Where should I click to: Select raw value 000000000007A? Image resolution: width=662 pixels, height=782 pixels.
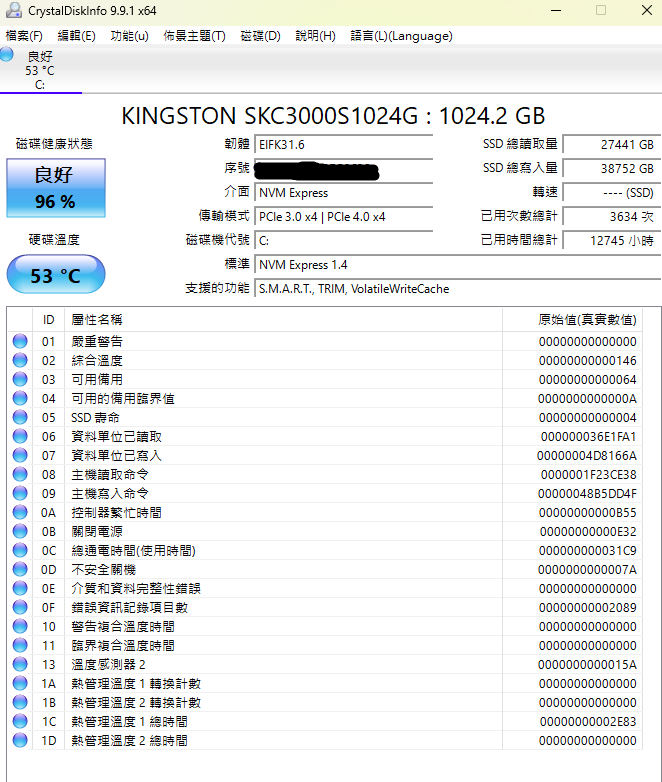(x=588, y=570)
